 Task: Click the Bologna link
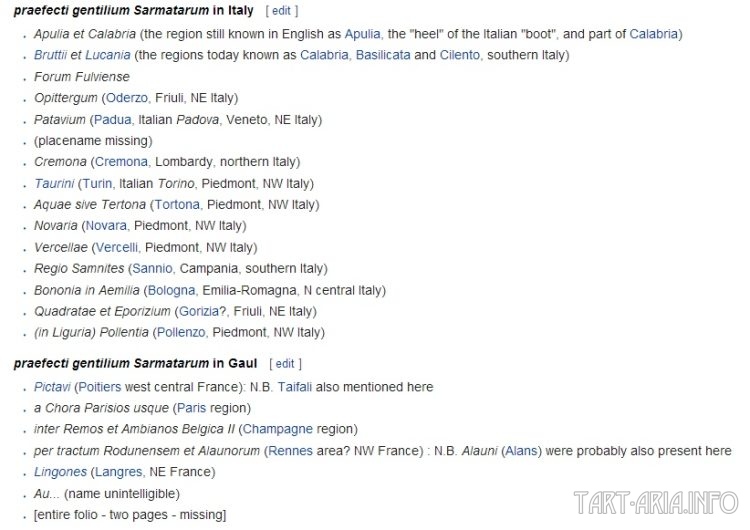[x=171, y=290]
